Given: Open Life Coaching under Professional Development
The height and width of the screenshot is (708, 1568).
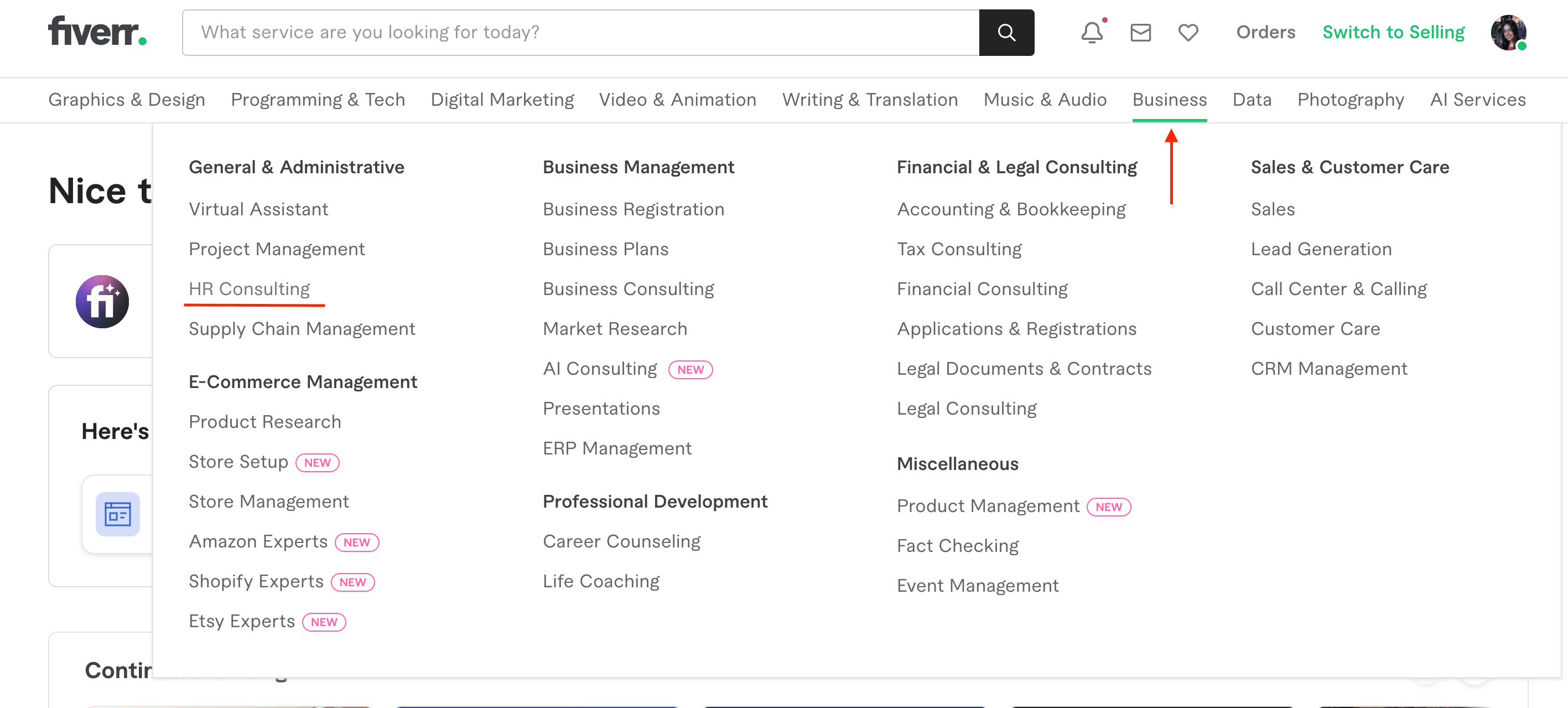Looking at the screenshot, I should tap(600, 581).
